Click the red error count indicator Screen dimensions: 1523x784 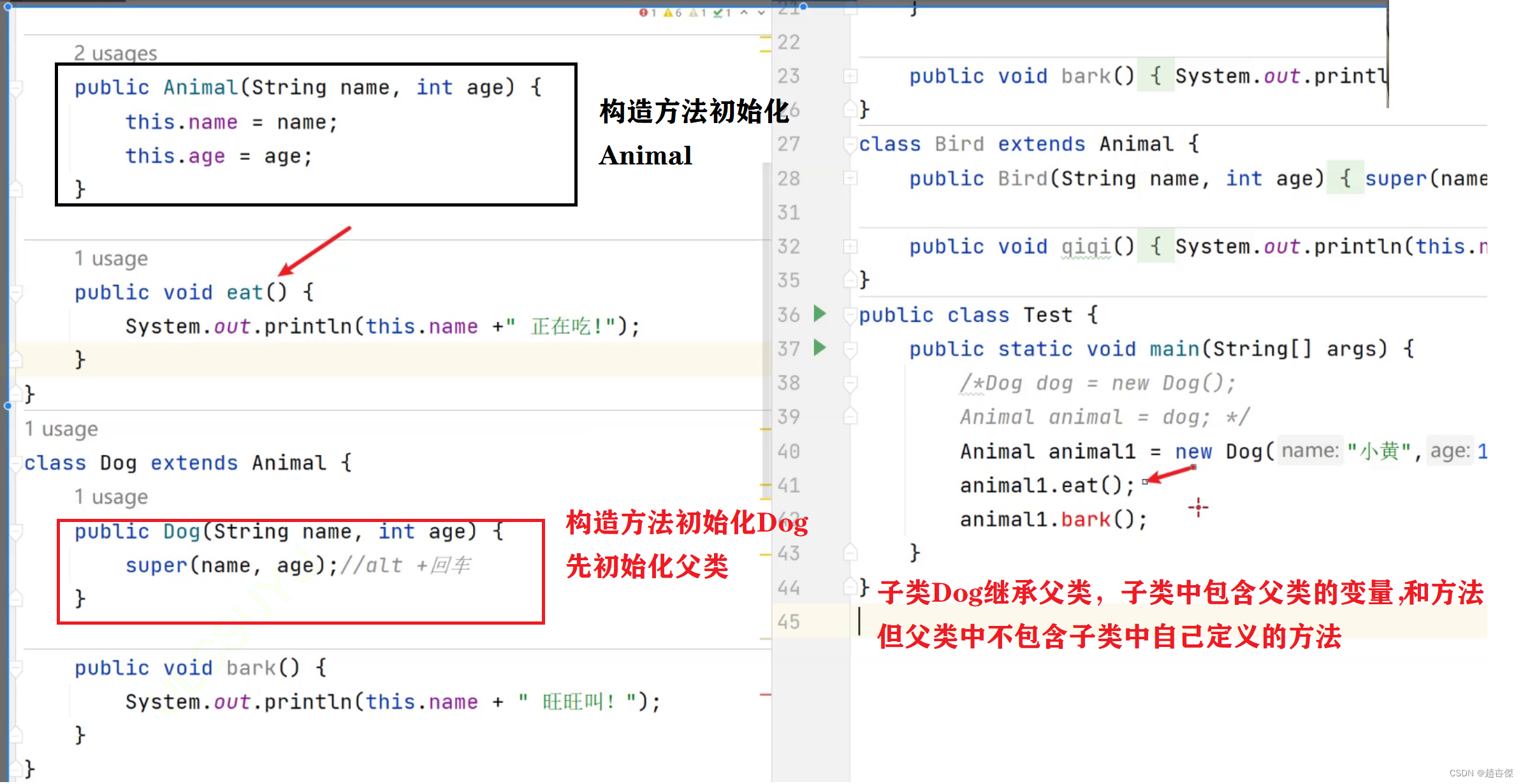point(646,13)
